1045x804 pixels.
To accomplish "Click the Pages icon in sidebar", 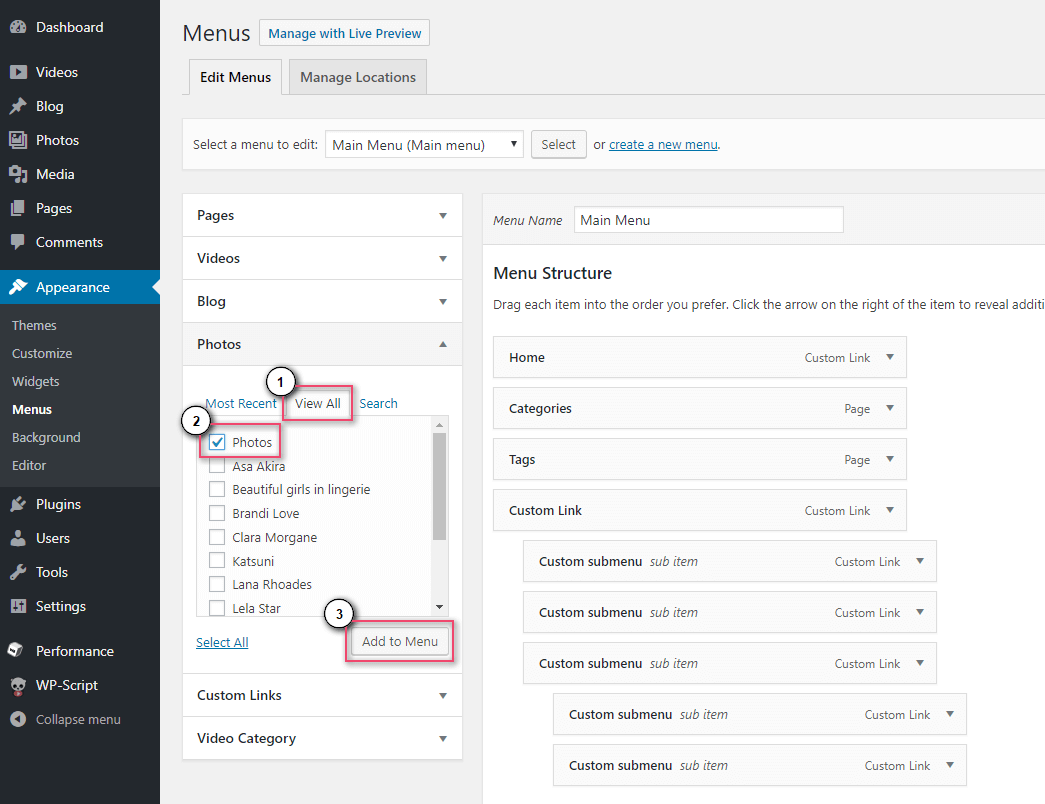I will 18,208.
